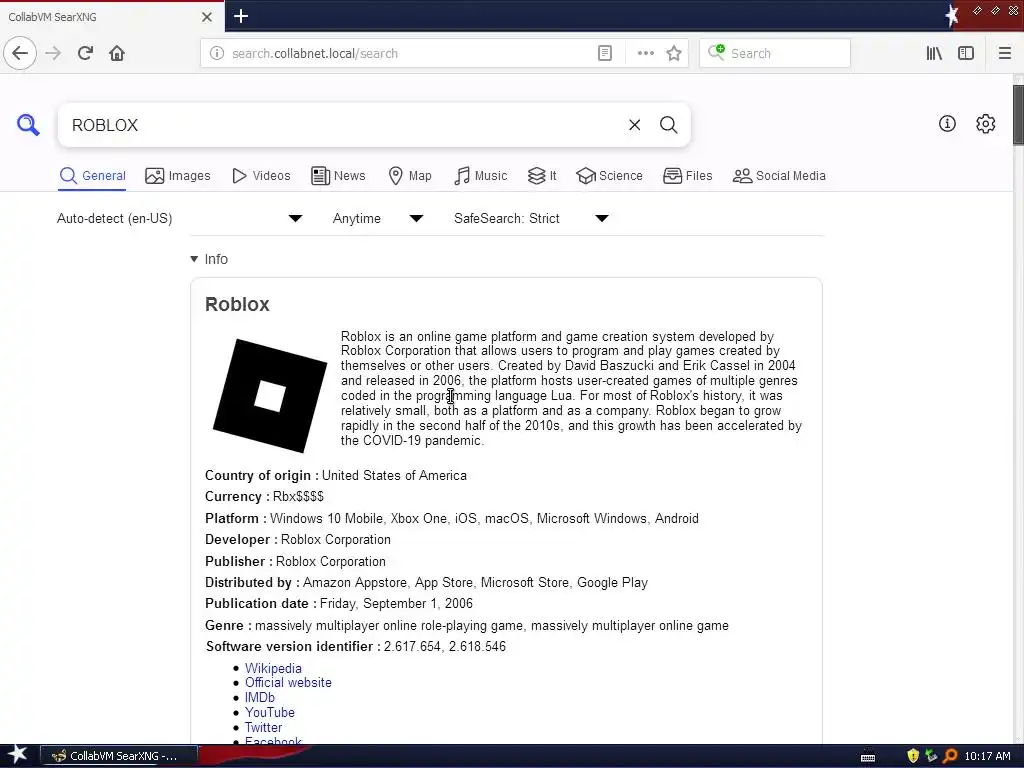
Task: Open the Official website link
Action: (x=288, y=682)
